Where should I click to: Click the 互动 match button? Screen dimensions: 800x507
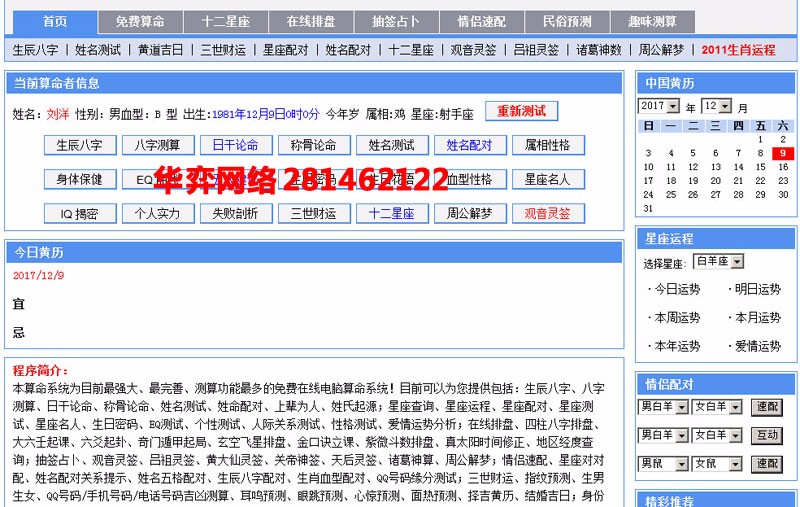coord(767,436)
